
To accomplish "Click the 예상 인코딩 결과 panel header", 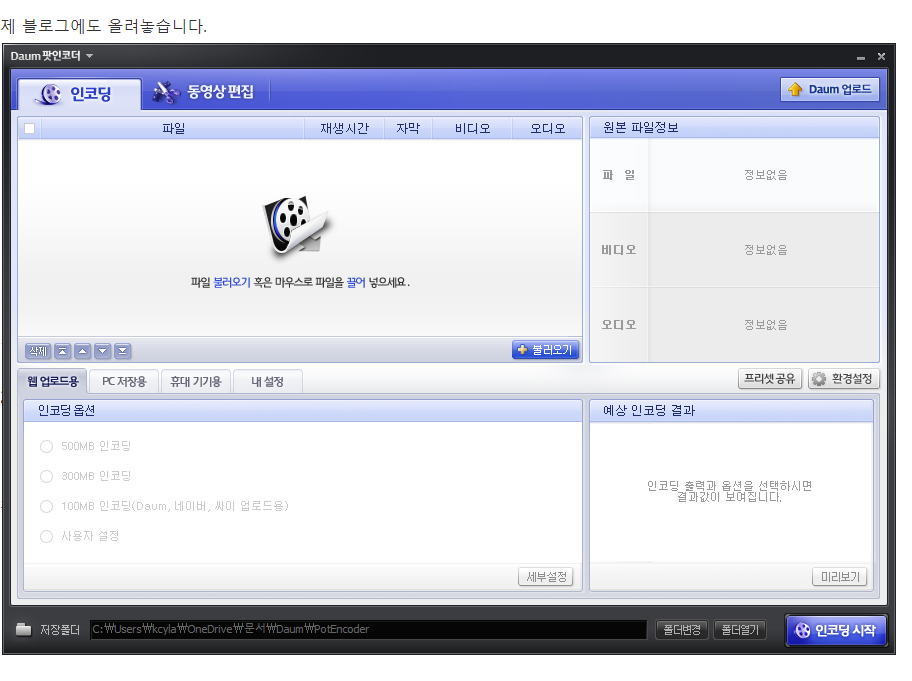I will (731, 411).
